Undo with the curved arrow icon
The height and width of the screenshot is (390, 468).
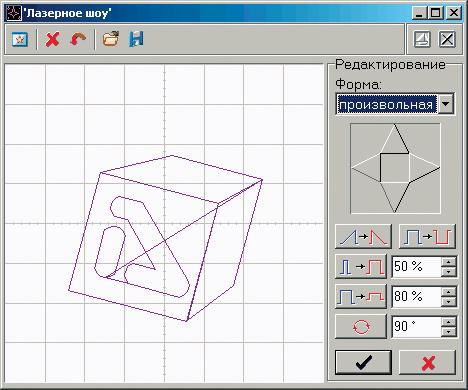(78, 39)
